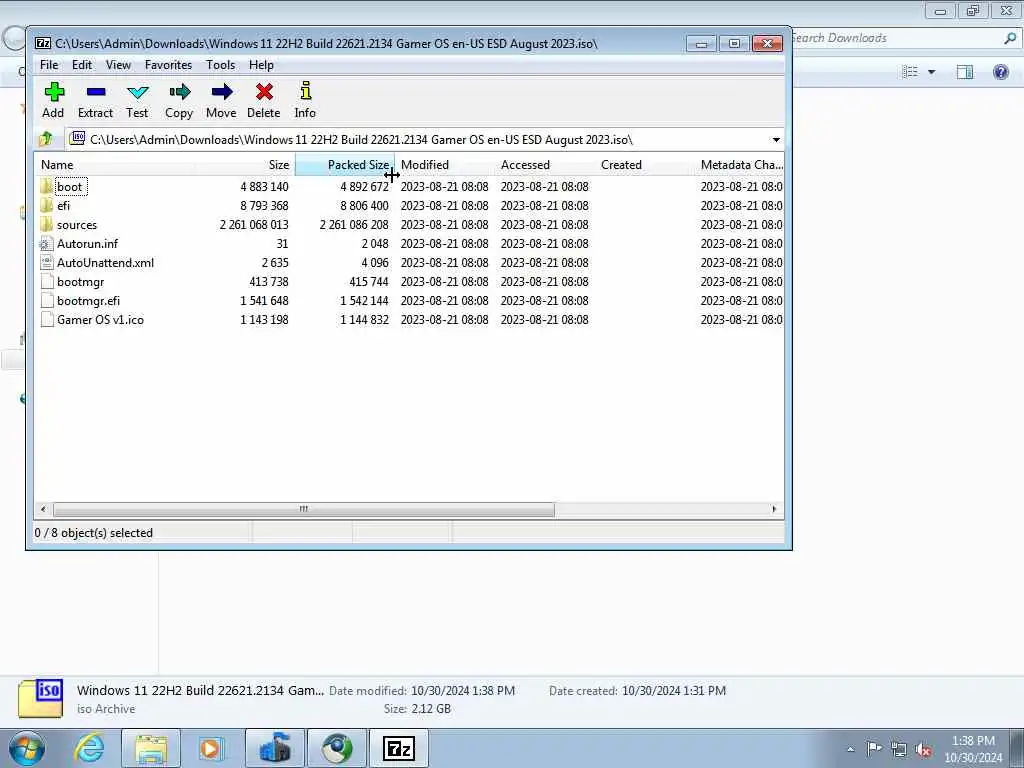Click the taskbar clock 1:38 PM
Viewport: 1024px width, 768px height.
click(x=973, y=741)
